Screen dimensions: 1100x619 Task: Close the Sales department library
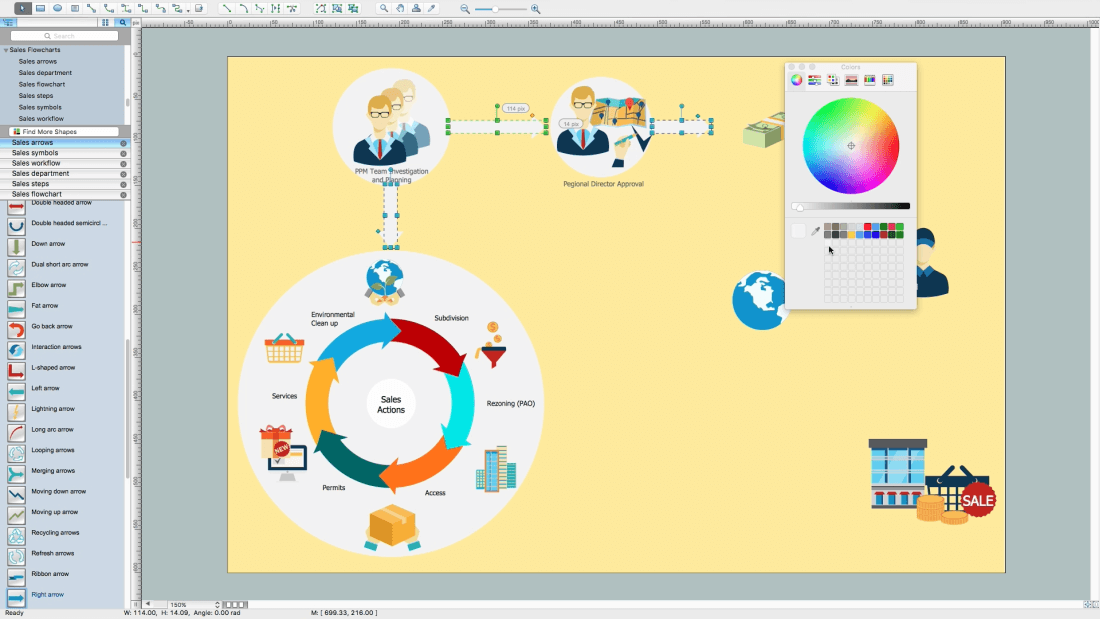pyautogui.click(x=123, y=174)
